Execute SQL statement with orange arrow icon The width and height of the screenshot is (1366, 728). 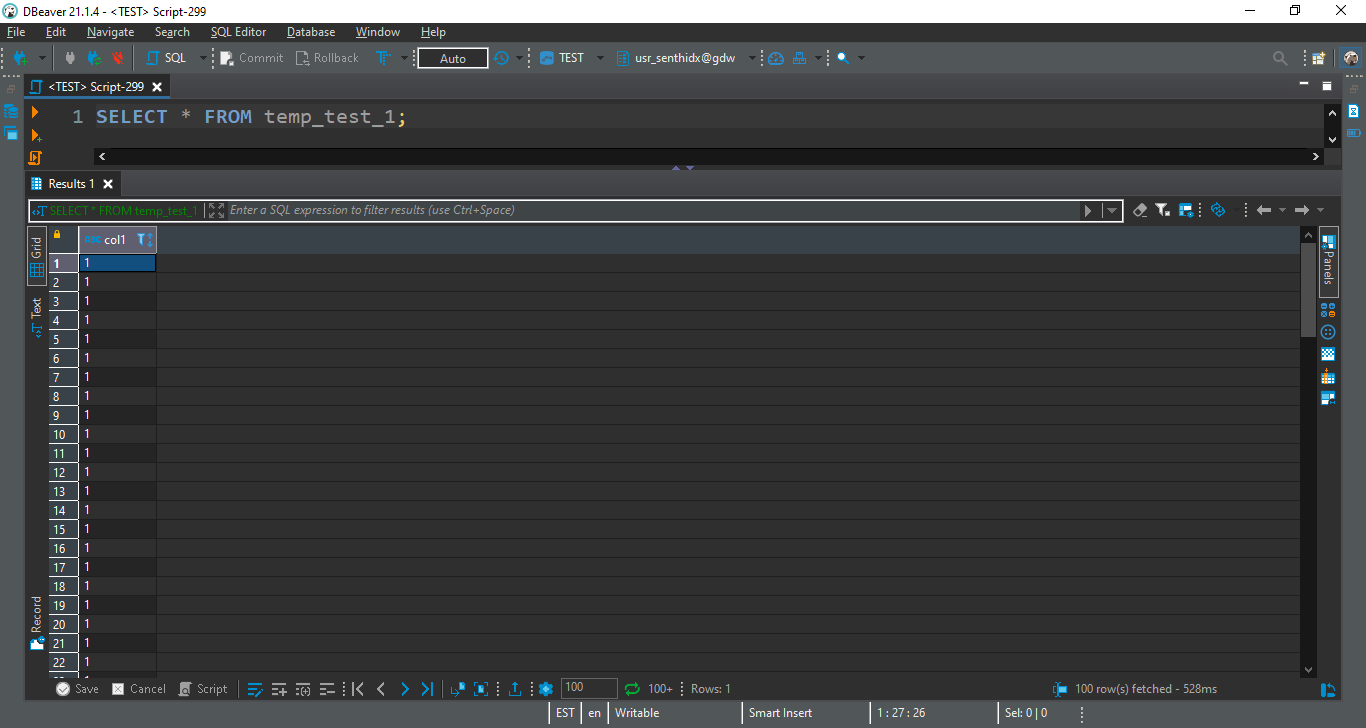(35, 112)
